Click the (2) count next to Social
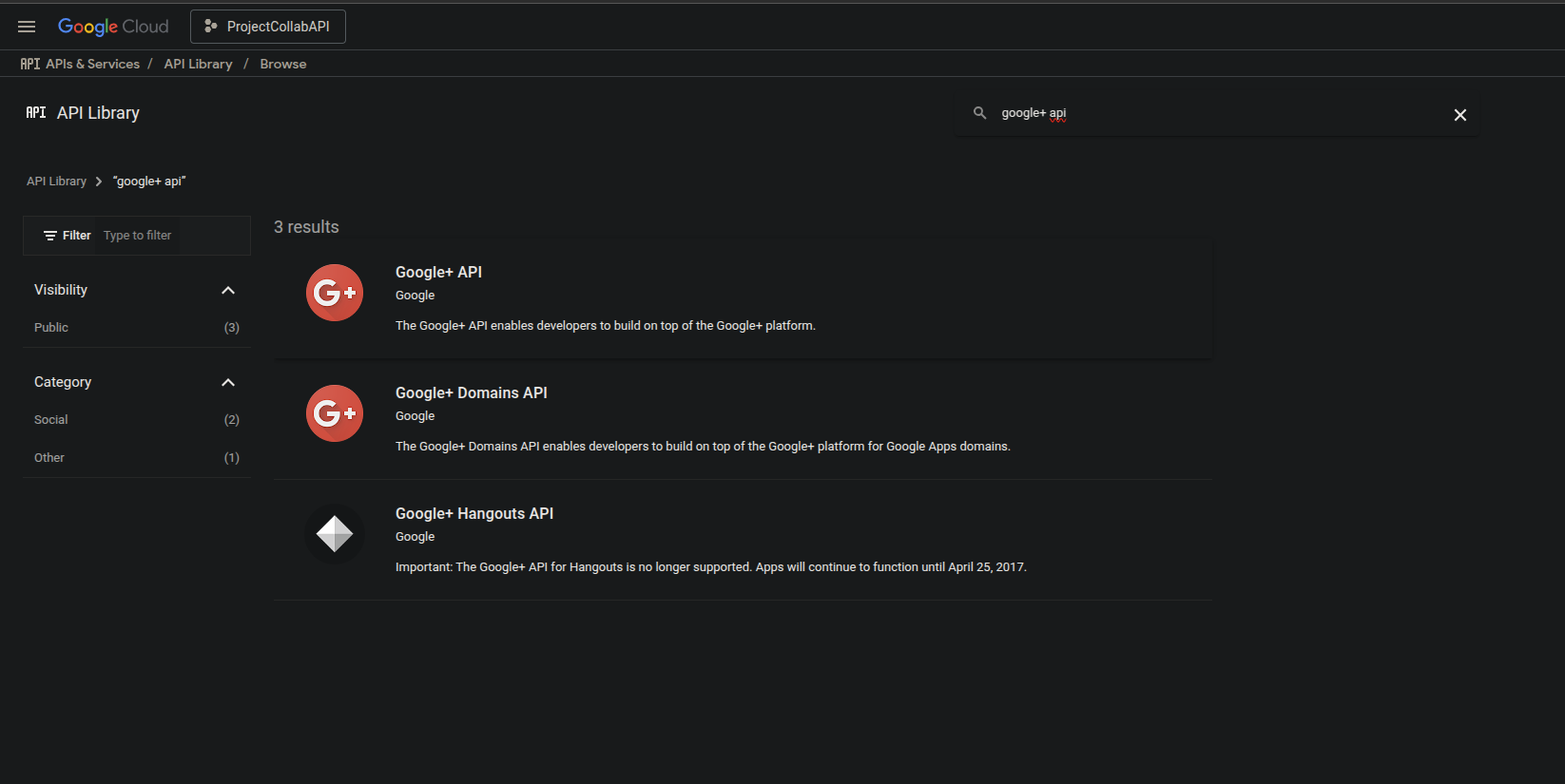The width and height of the screenshot is (1565, 784). 232,420
